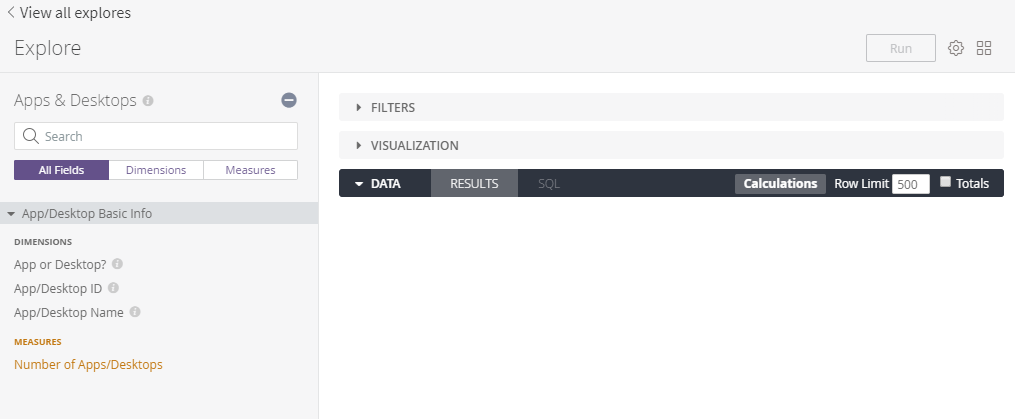1015x419 pixels.
Task: Show info for App/Desktop Name dimension
Action: [x=135, y=312]
